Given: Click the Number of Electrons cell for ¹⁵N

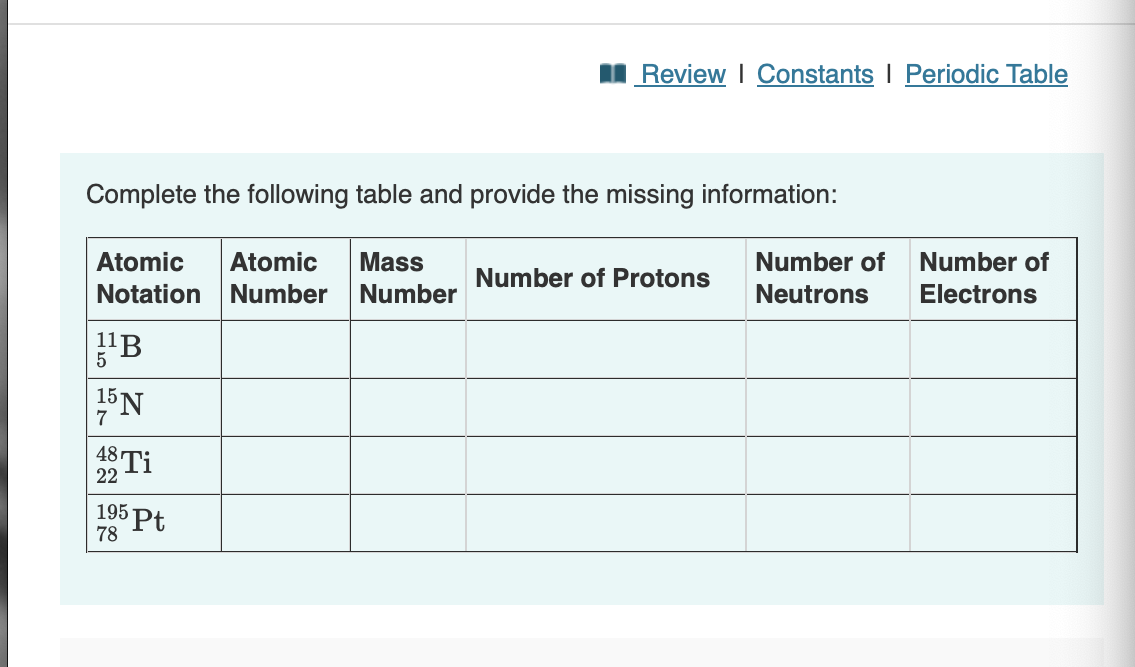Looking at the screenshot, I should [993, 407].
